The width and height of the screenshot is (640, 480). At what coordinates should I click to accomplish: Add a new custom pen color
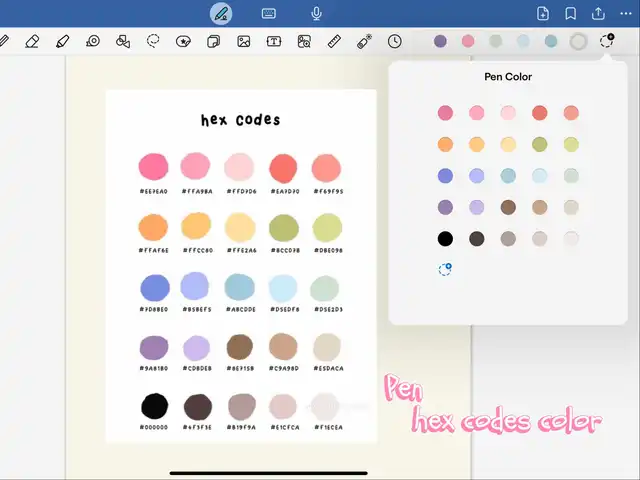click(x=445, y=270)
